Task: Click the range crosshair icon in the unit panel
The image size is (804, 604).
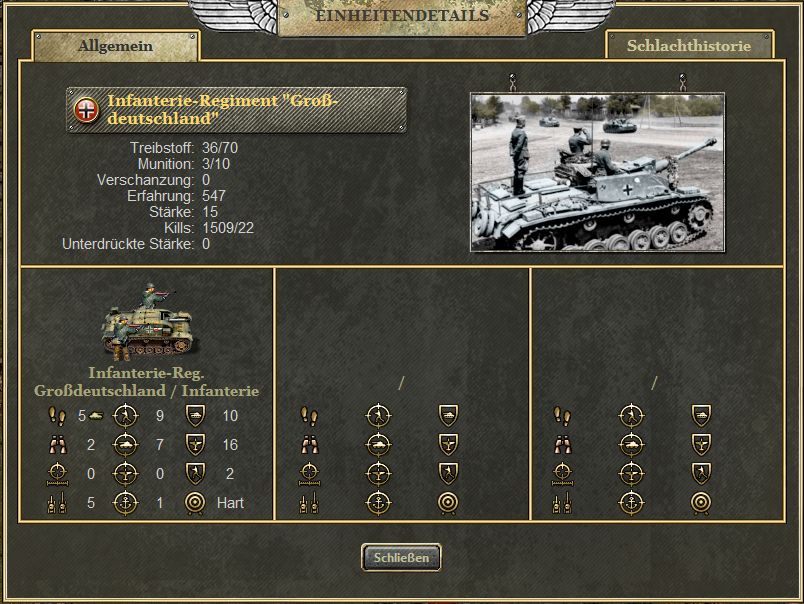Action: point(57,474)
